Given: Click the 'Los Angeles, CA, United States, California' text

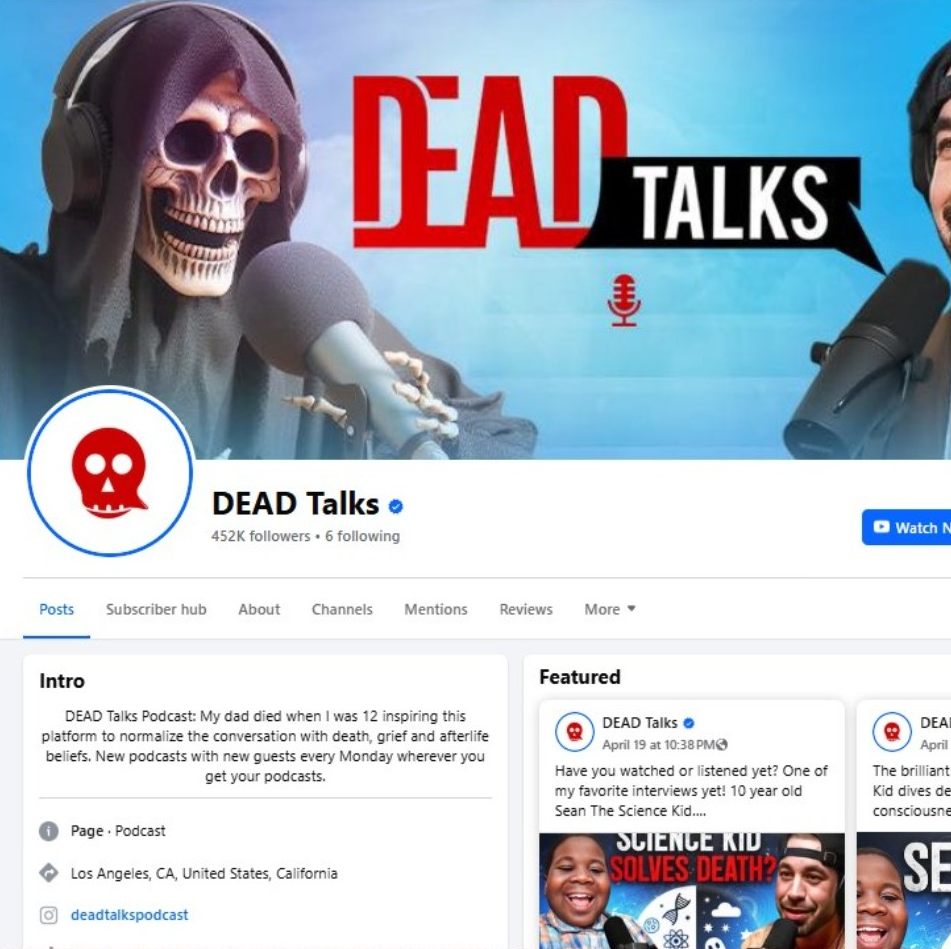Looking at the screenshot, I should pyautogui.click(x=204, y=873).
